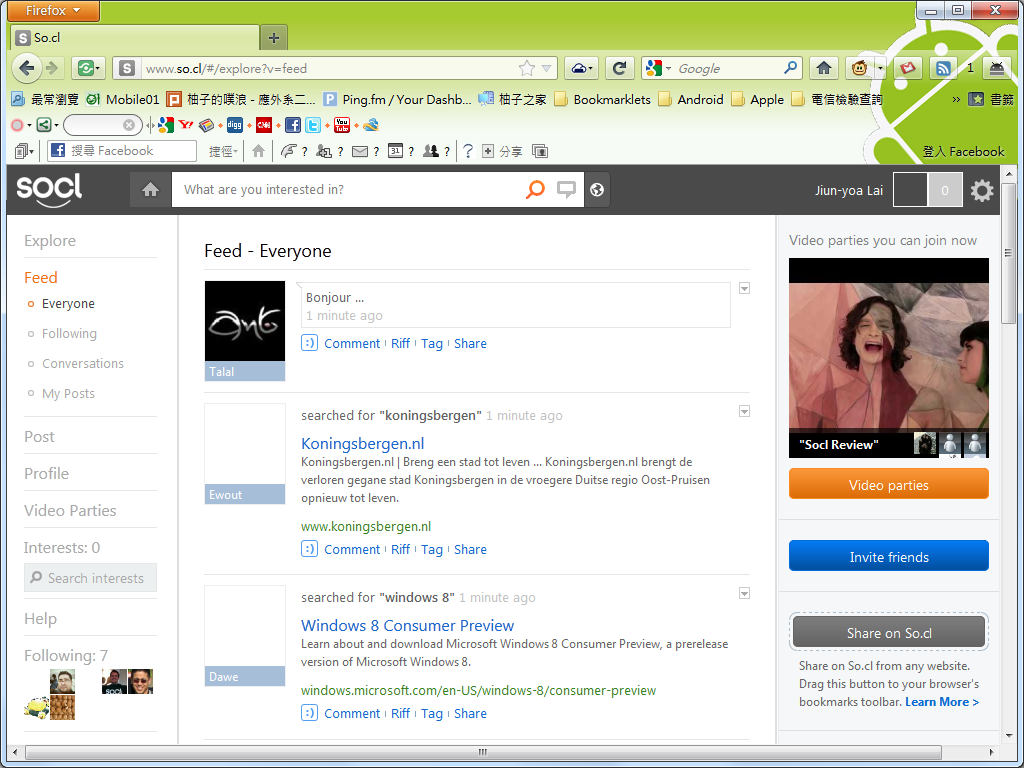This screenshot has height=768, width=1024.
Task: Go to Socl home via house icon
Action: [x=150, y=189]
